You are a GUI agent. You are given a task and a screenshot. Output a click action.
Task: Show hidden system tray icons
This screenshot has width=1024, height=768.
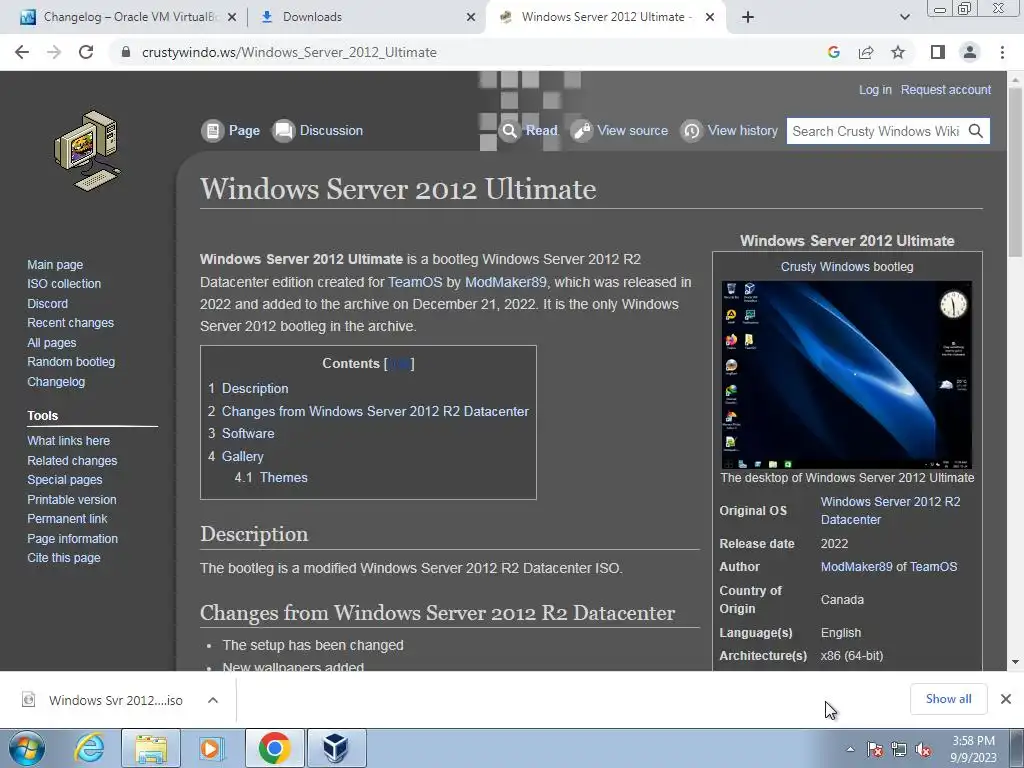850,750
